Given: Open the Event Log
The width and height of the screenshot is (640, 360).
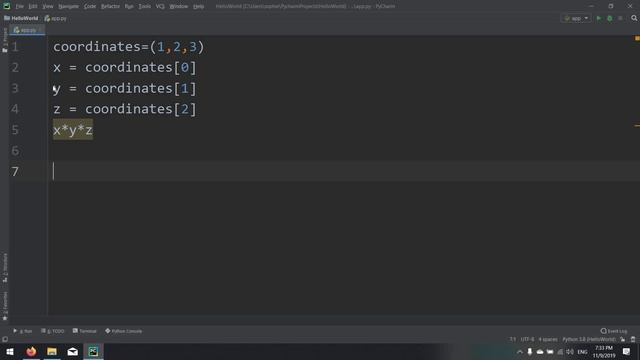Looking at the screenshot, I should pyautogui.click(x=614, y=331).
